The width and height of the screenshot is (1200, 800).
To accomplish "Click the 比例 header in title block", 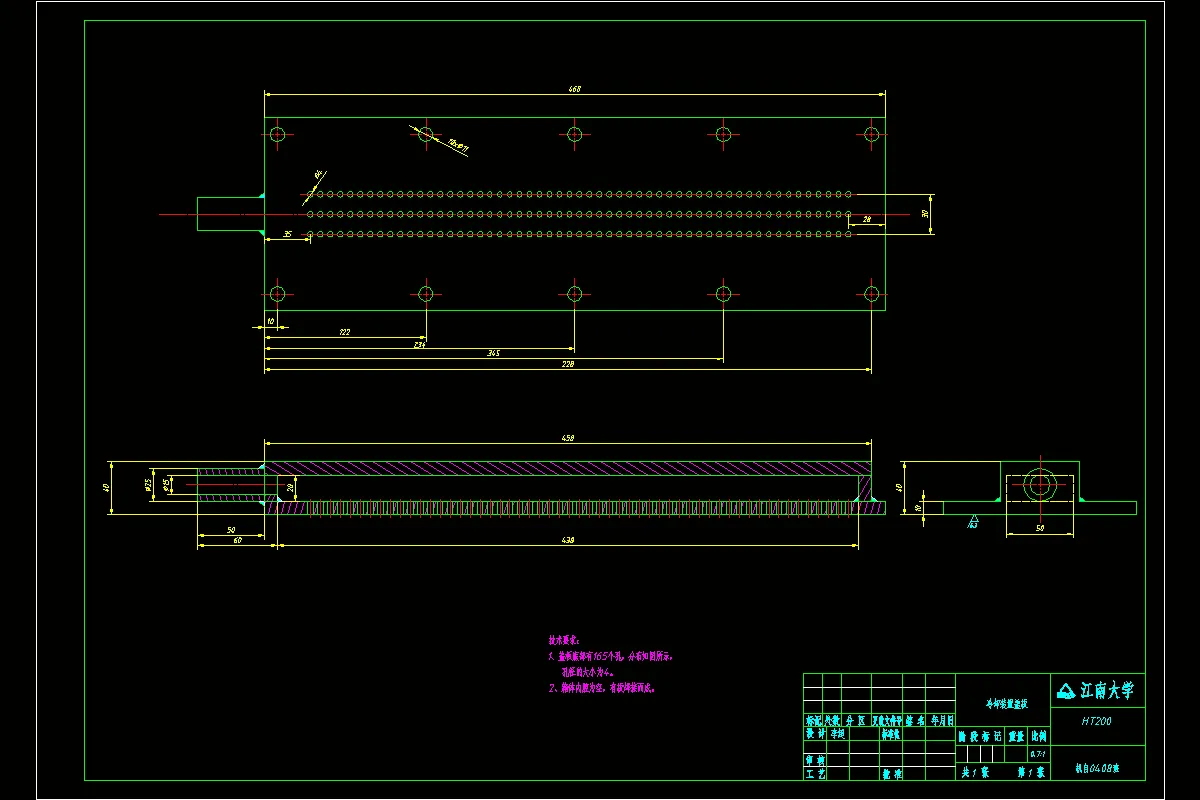I will click(1039, 735).
